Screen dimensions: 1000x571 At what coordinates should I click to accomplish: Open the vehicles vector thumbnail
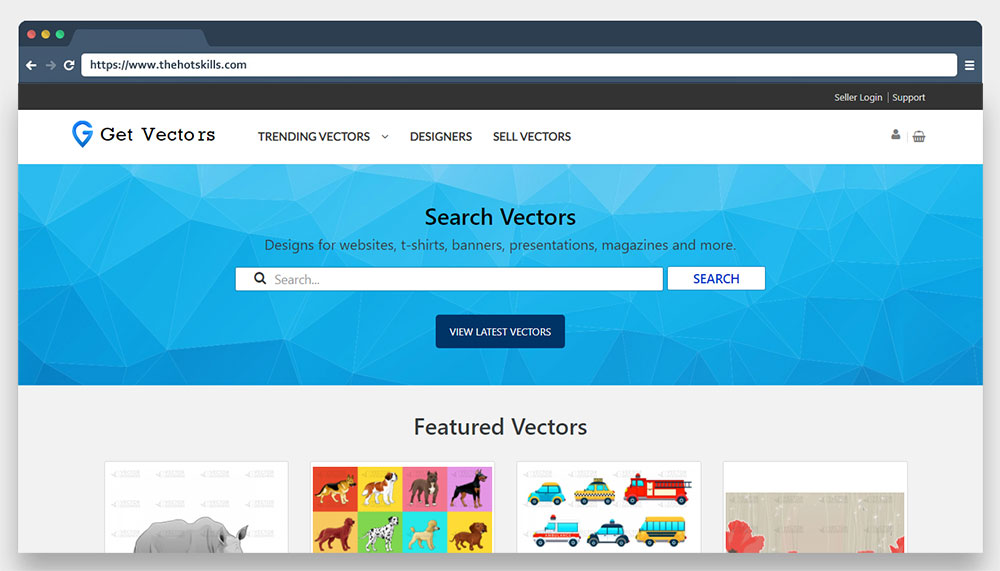pos(608,507)
